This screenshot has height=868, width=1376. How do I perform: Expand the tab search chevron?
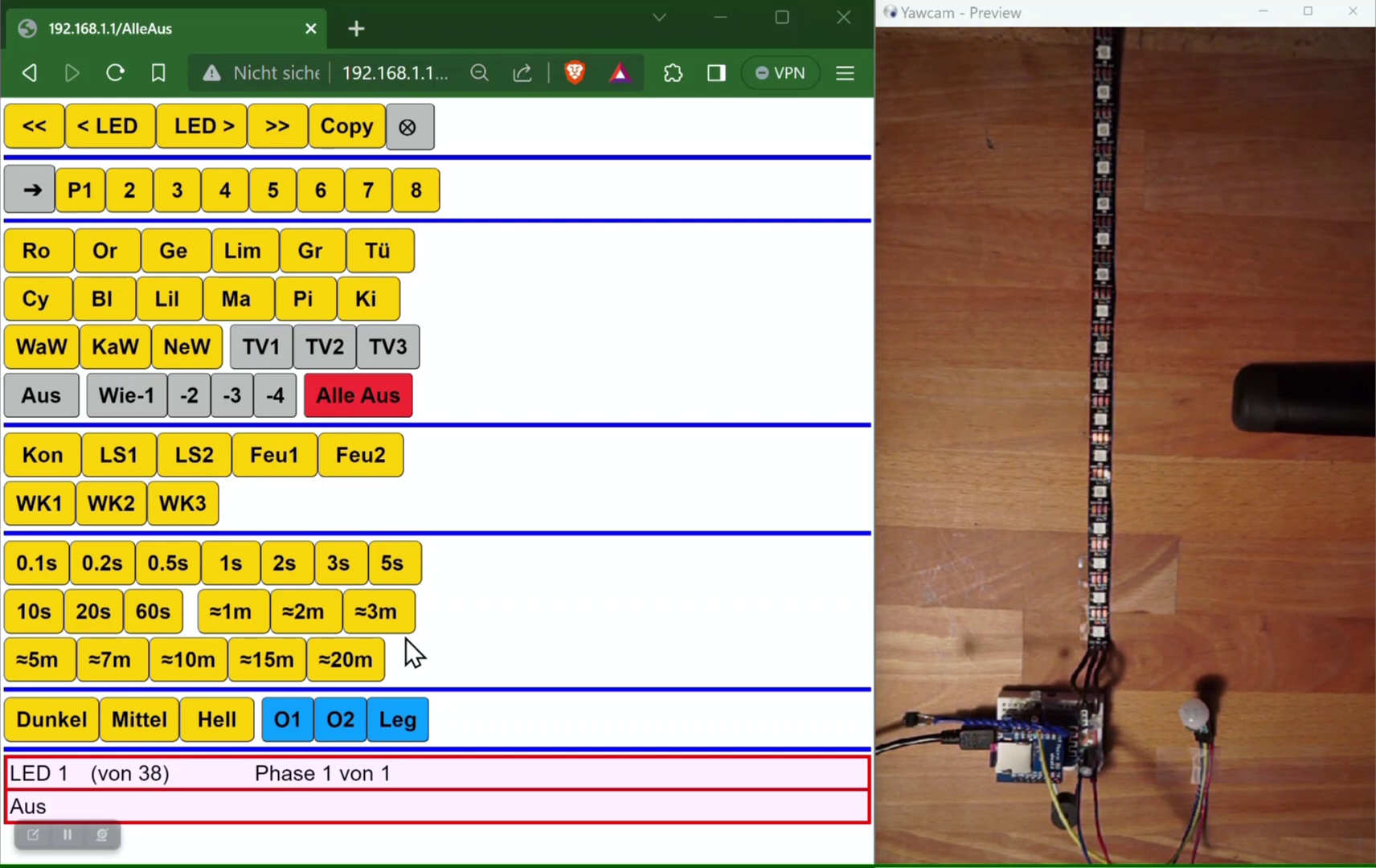click(x=659, y=18)
